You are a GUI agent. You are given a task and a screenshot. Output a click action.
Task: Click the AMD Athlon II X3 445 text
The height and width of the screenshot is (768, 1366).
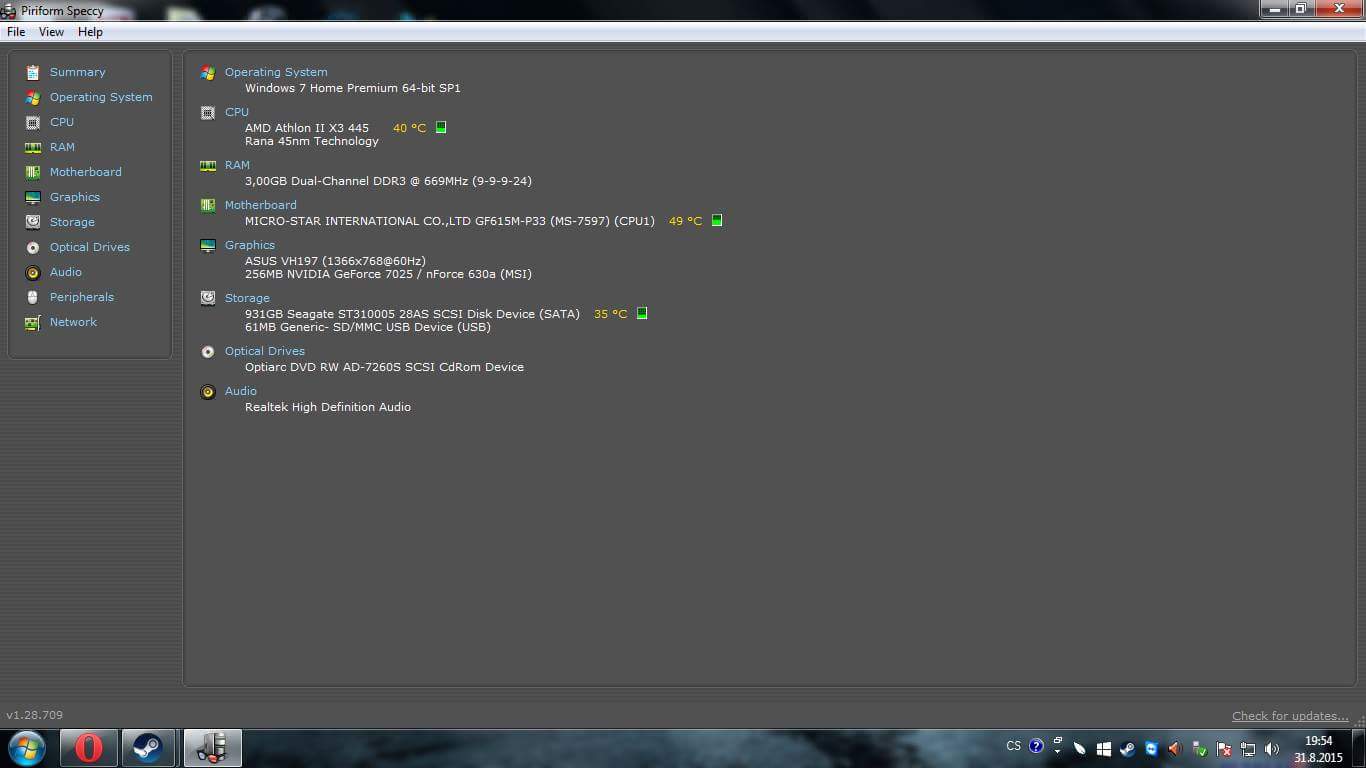point(307,128)
